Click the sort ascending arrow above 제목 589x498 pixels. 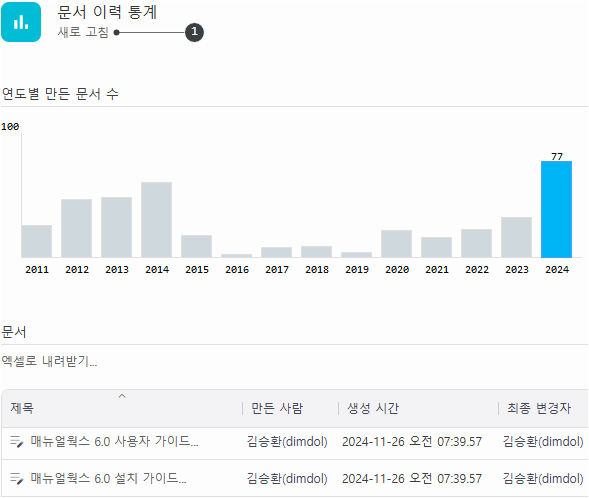(122, 396)
